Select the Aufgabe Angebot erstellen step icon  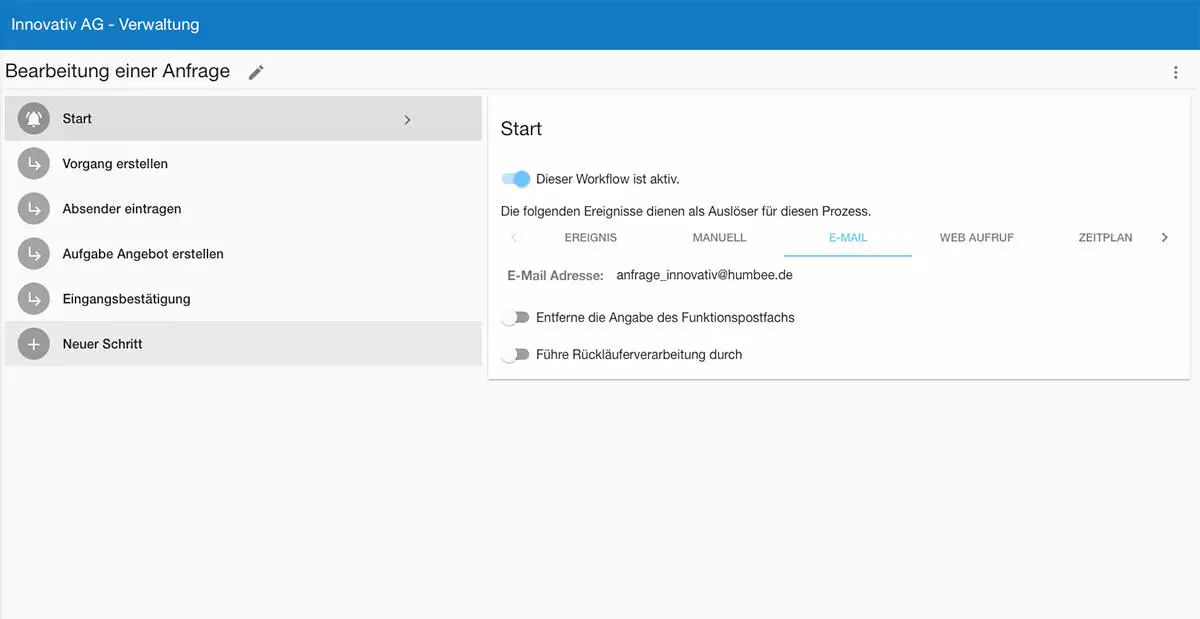pyautogui.click(x=33, y=253)
